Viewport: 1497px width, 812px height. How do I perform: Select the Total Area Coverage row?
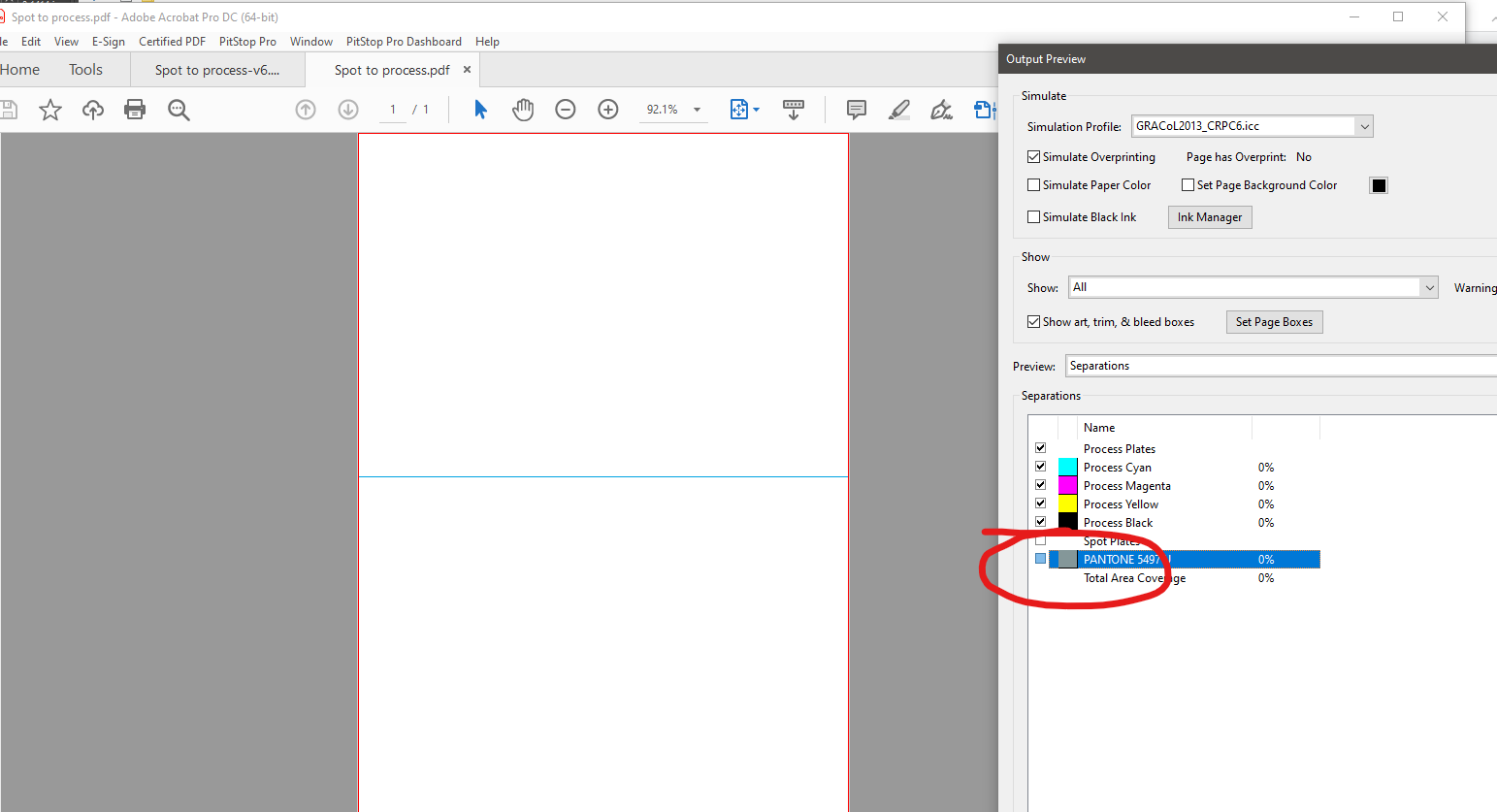coord(1175,578)
